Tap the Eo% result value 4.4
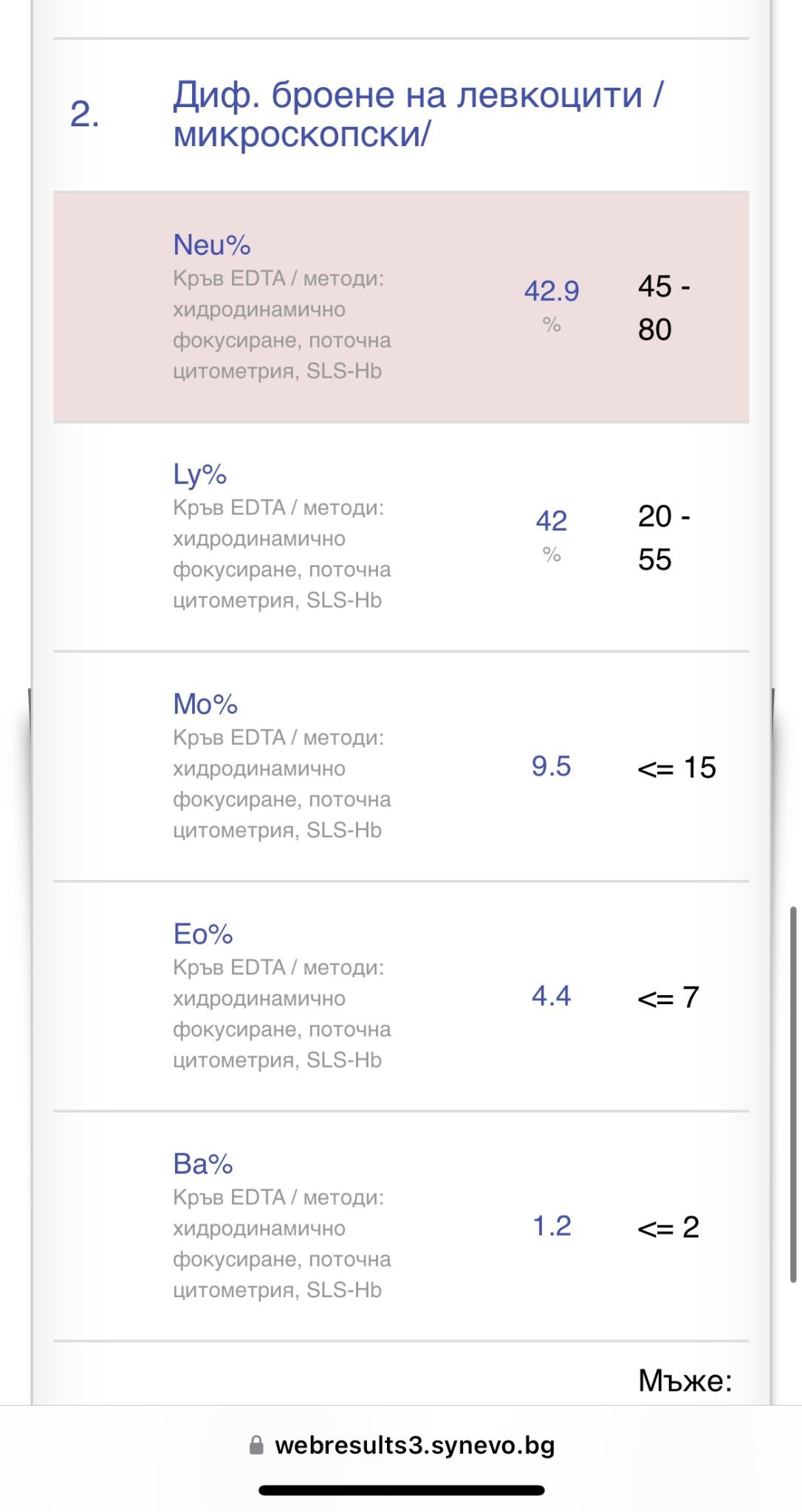 [552, 996]
